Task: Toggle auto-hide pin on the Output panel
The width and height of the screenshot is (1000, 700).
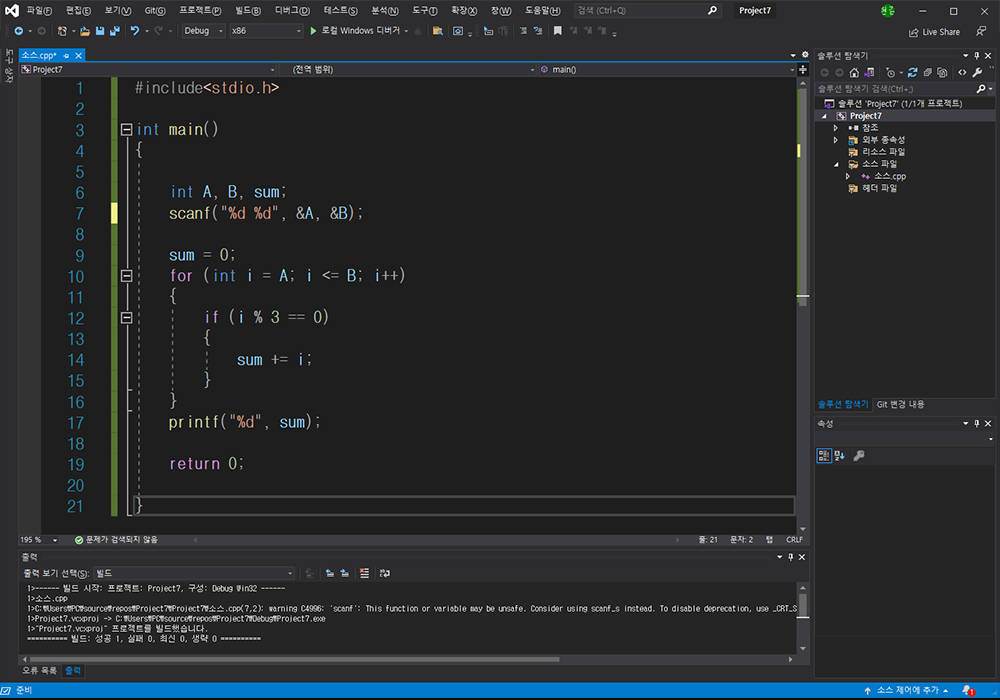Action: (790, 557)
